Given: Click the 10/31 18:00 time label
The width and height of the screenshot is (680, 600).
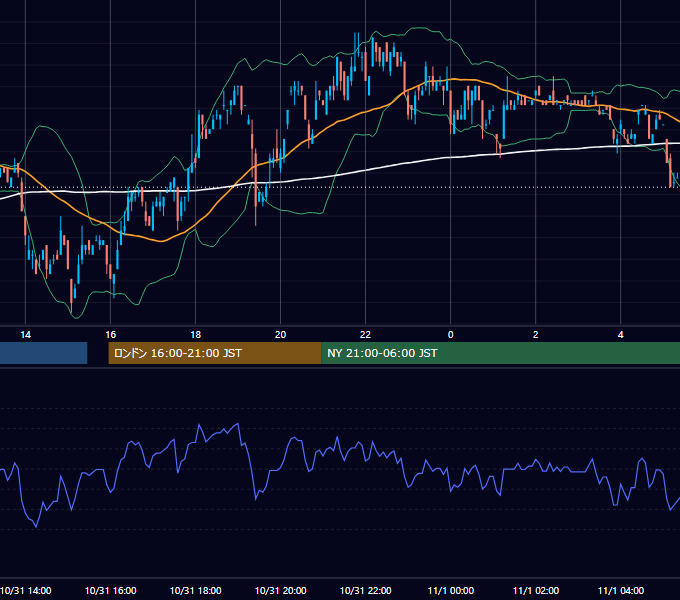Looking at the screenshot, I should click(196, 590).
